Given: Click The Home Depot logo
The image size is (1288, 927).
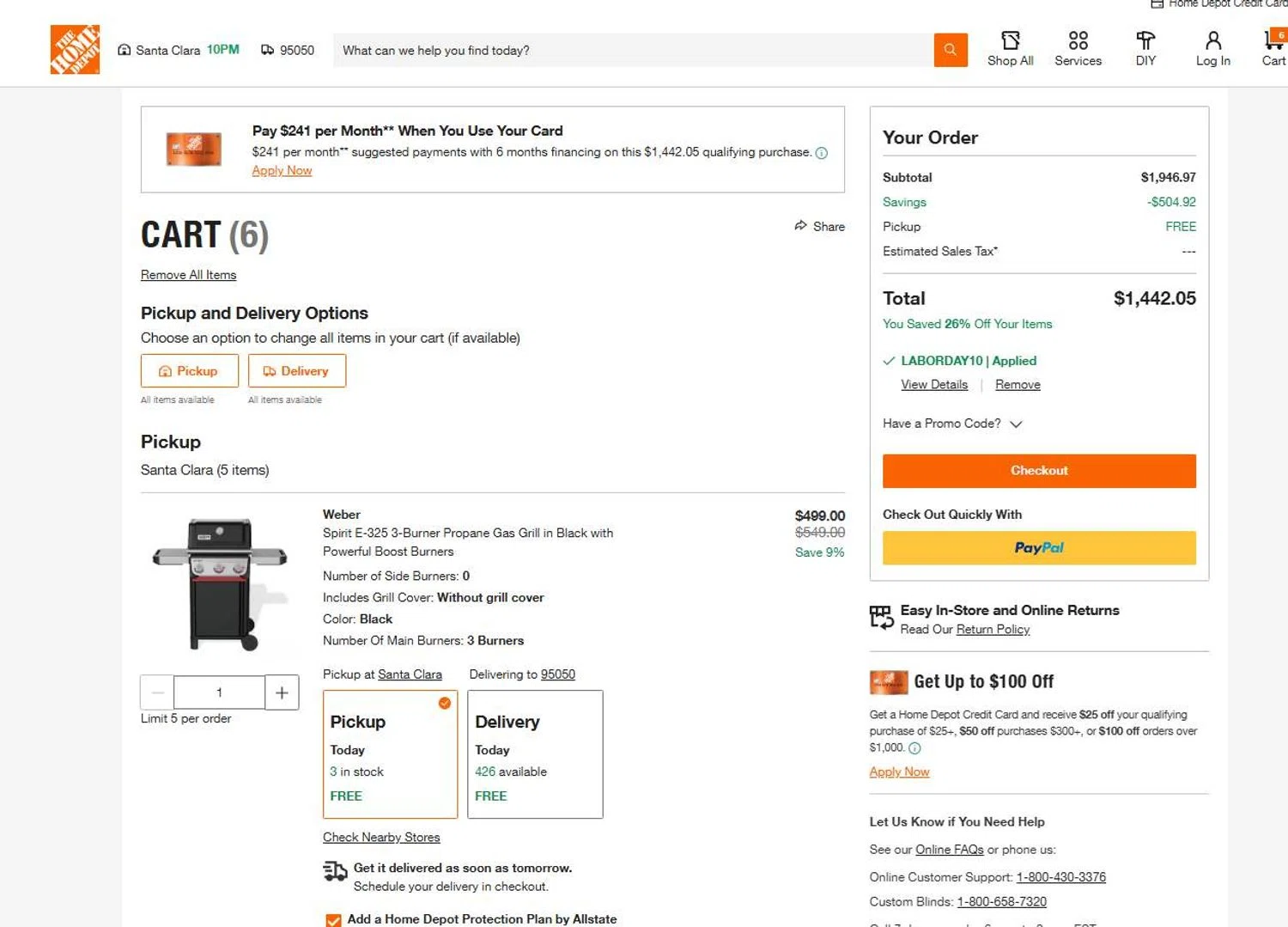Looking at the screenshot, I should click(x=75, y=50).
